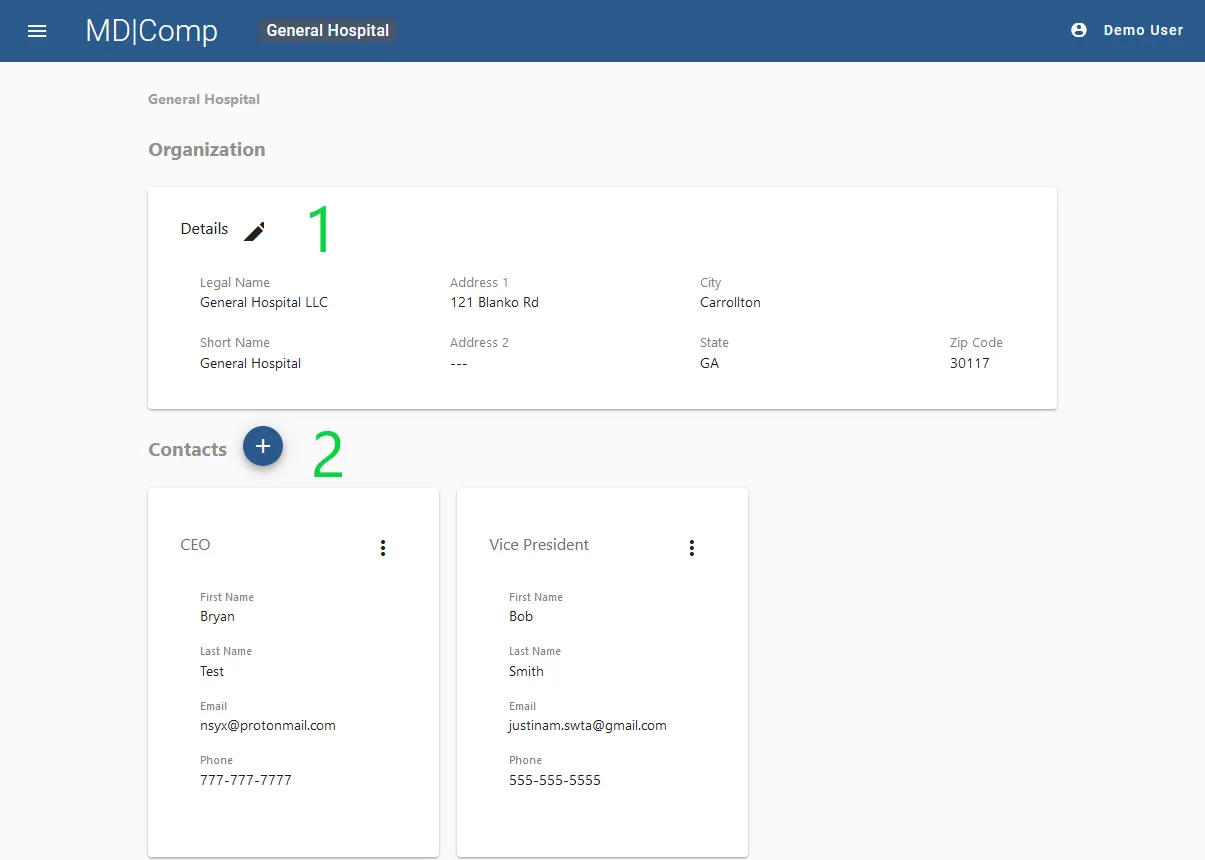Open the navigation drawer hamburger icon
Screen dimensions: 1205x860
[x=37, y=31]
